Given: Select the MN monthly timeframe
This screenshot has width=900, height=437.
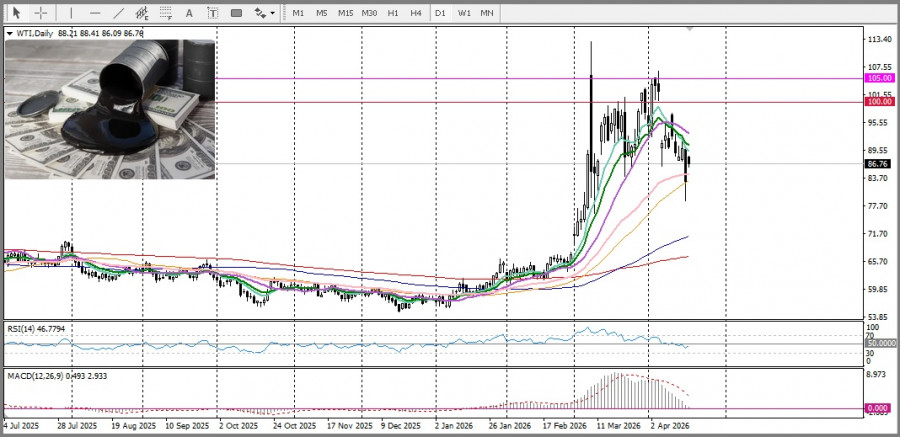Looking at the screenshot, I should 487,13.
